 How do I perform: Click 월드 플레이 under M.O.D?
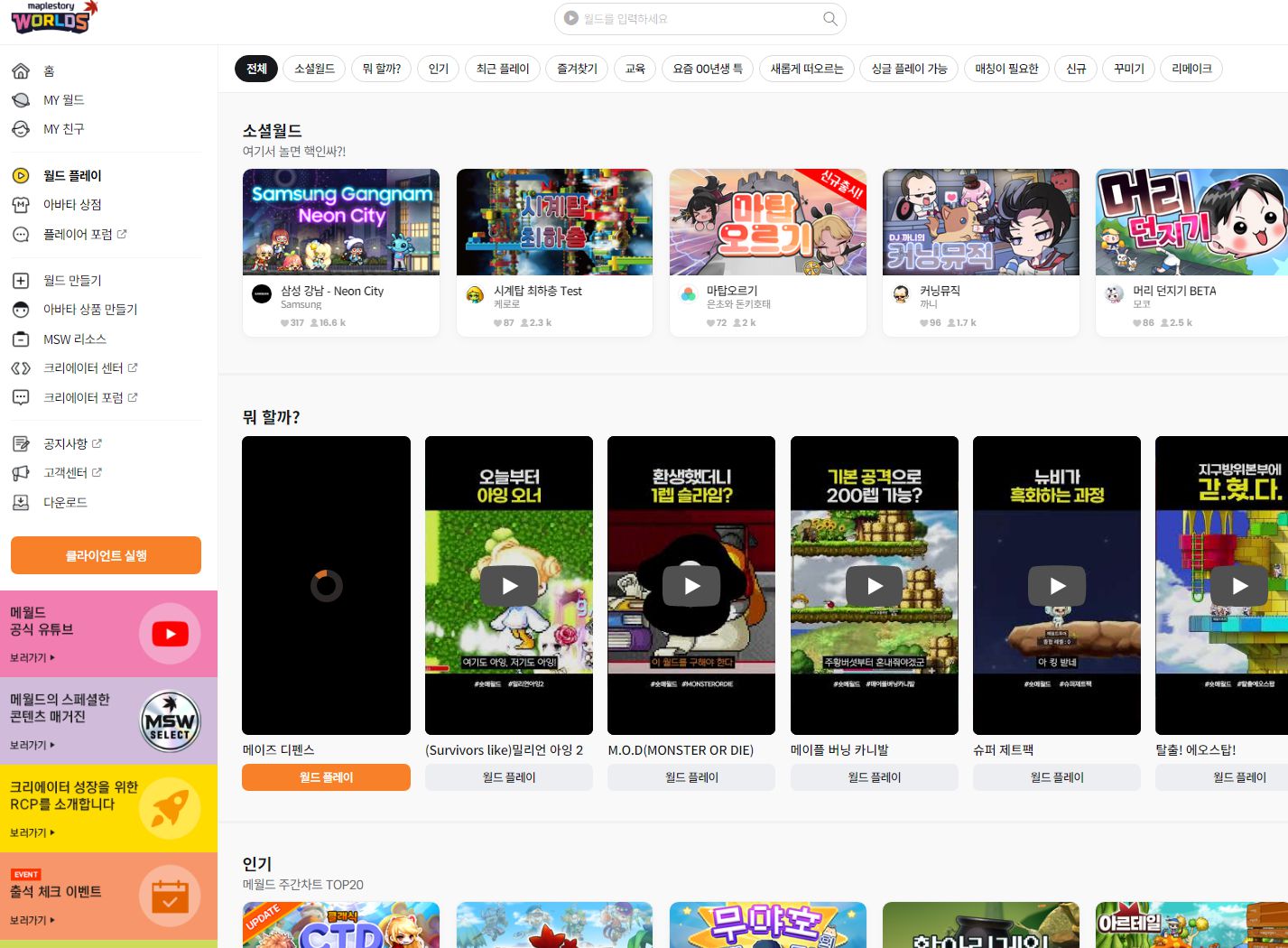coord(691,777)
